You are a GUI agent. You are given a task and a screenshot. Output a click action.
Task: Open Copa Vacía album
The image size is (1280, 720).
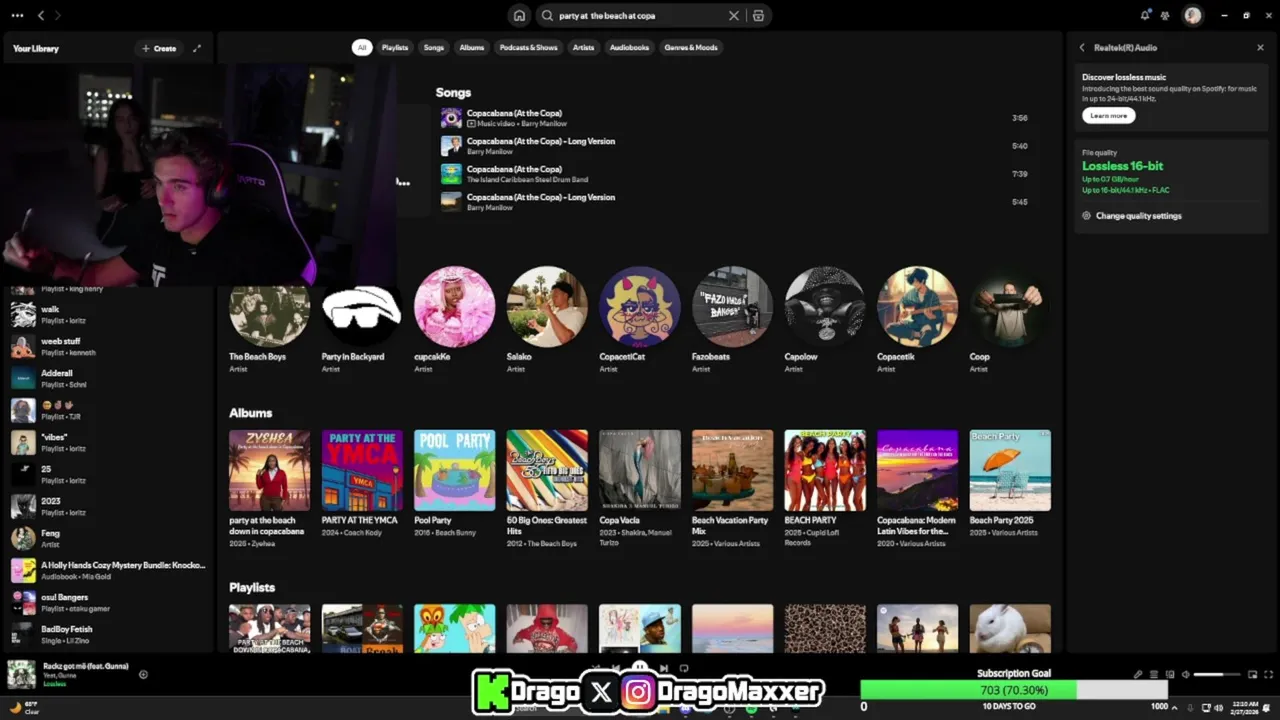640,488
